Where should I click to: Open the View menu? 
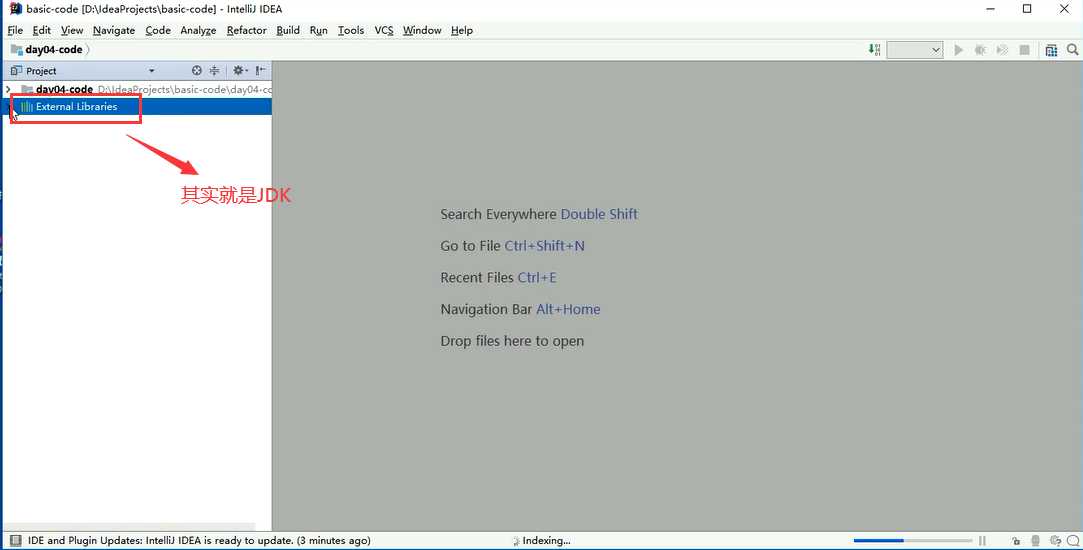click(x=72, y=30)
